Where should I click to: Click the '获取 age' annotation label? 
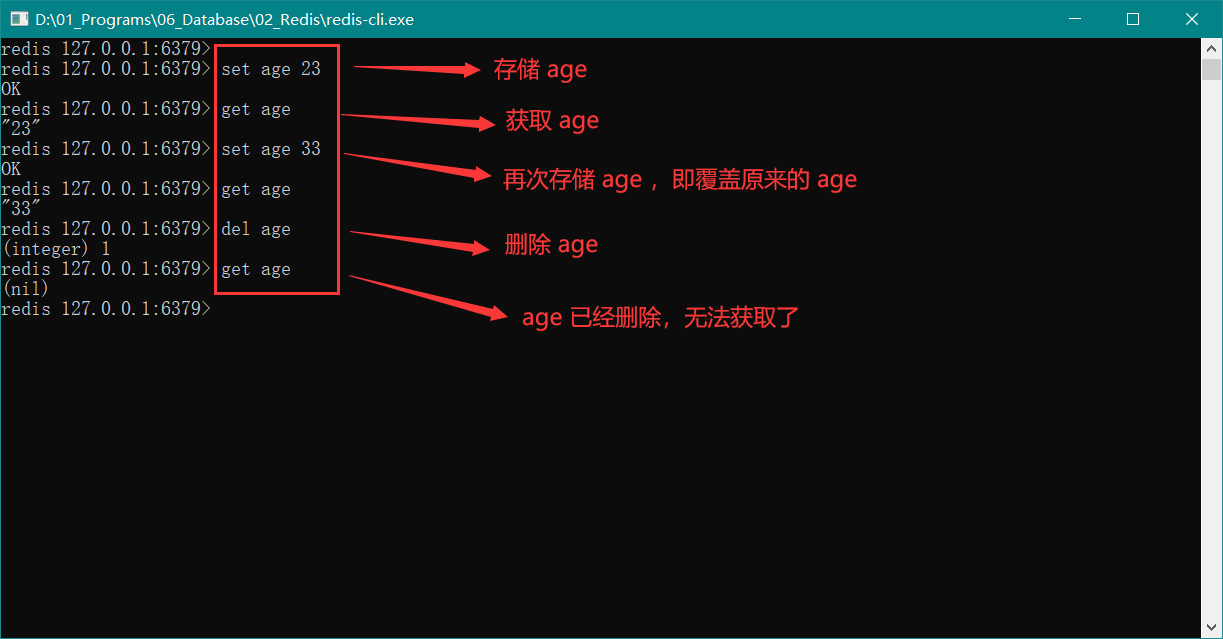[x=552, y=121]
